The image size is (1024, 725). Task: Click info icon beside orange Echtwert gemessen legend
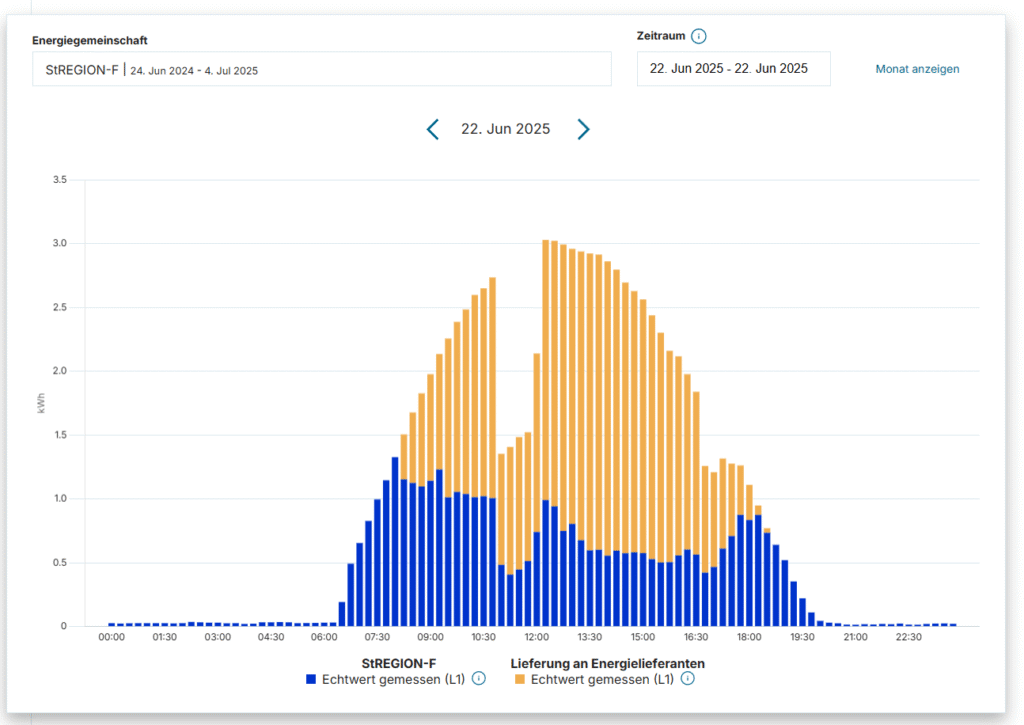tap(687, 678)
